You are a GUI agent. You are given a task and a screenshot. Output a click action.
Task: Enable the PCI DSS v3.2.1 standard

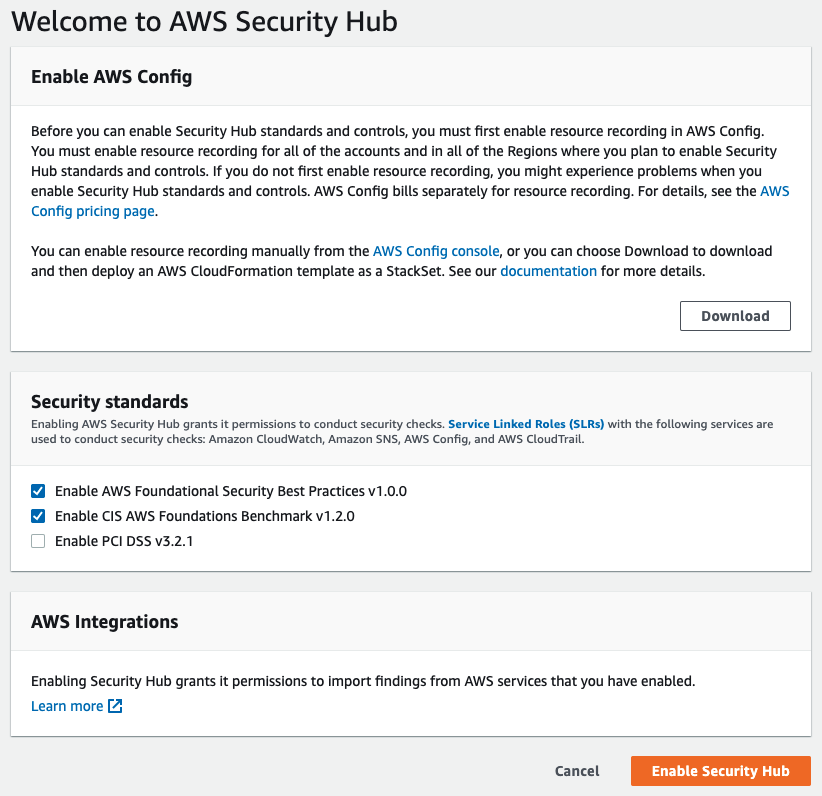point(38,541)
